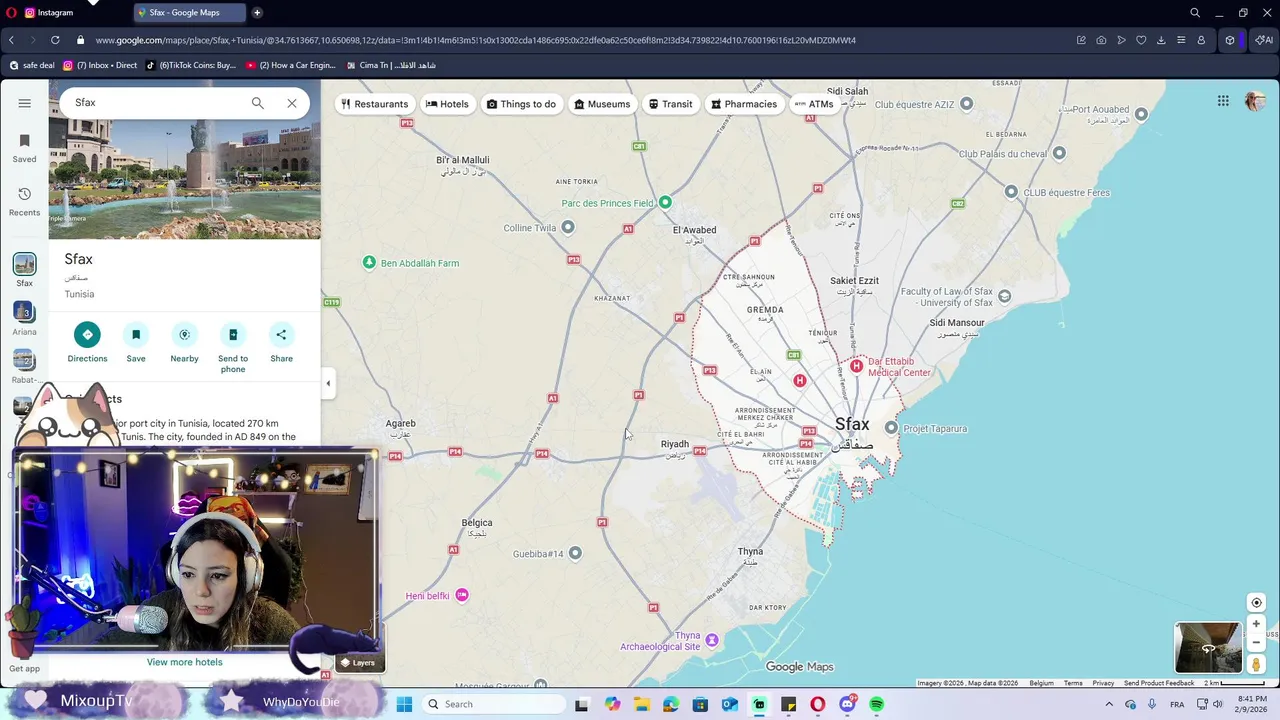
Task: Open the Opera AI button
Action: pos(1263,40)
